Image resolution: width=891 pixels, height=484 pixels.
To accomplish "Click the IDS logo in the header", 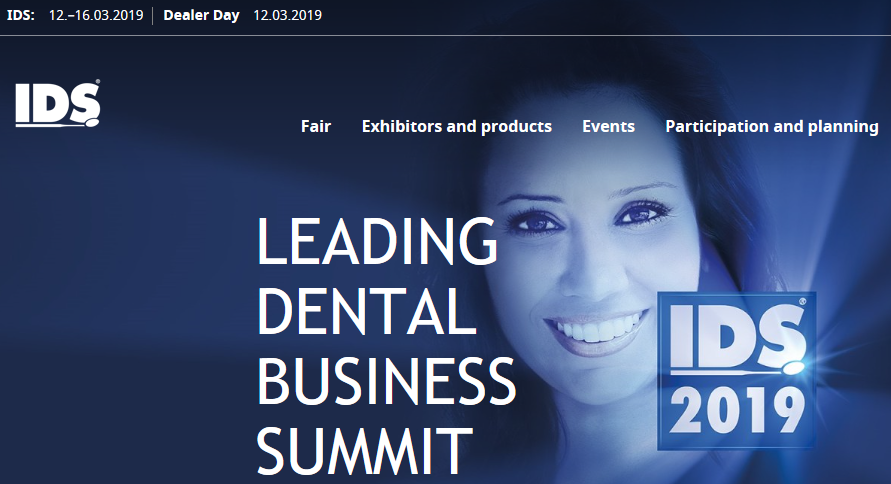I will tap(57, 103).
